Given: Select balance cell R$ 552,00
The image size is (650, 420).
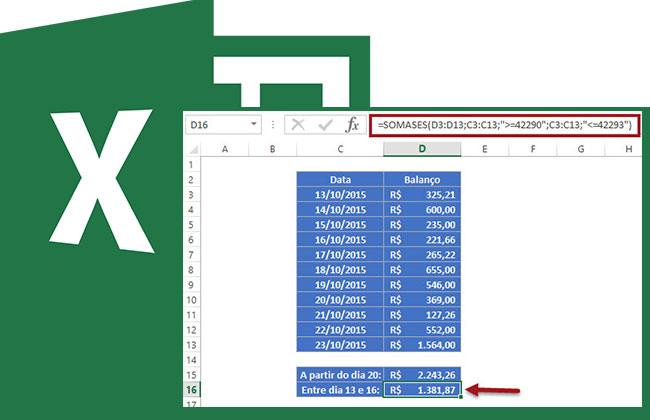Looking at the screenshot, I should coord(422,330).
